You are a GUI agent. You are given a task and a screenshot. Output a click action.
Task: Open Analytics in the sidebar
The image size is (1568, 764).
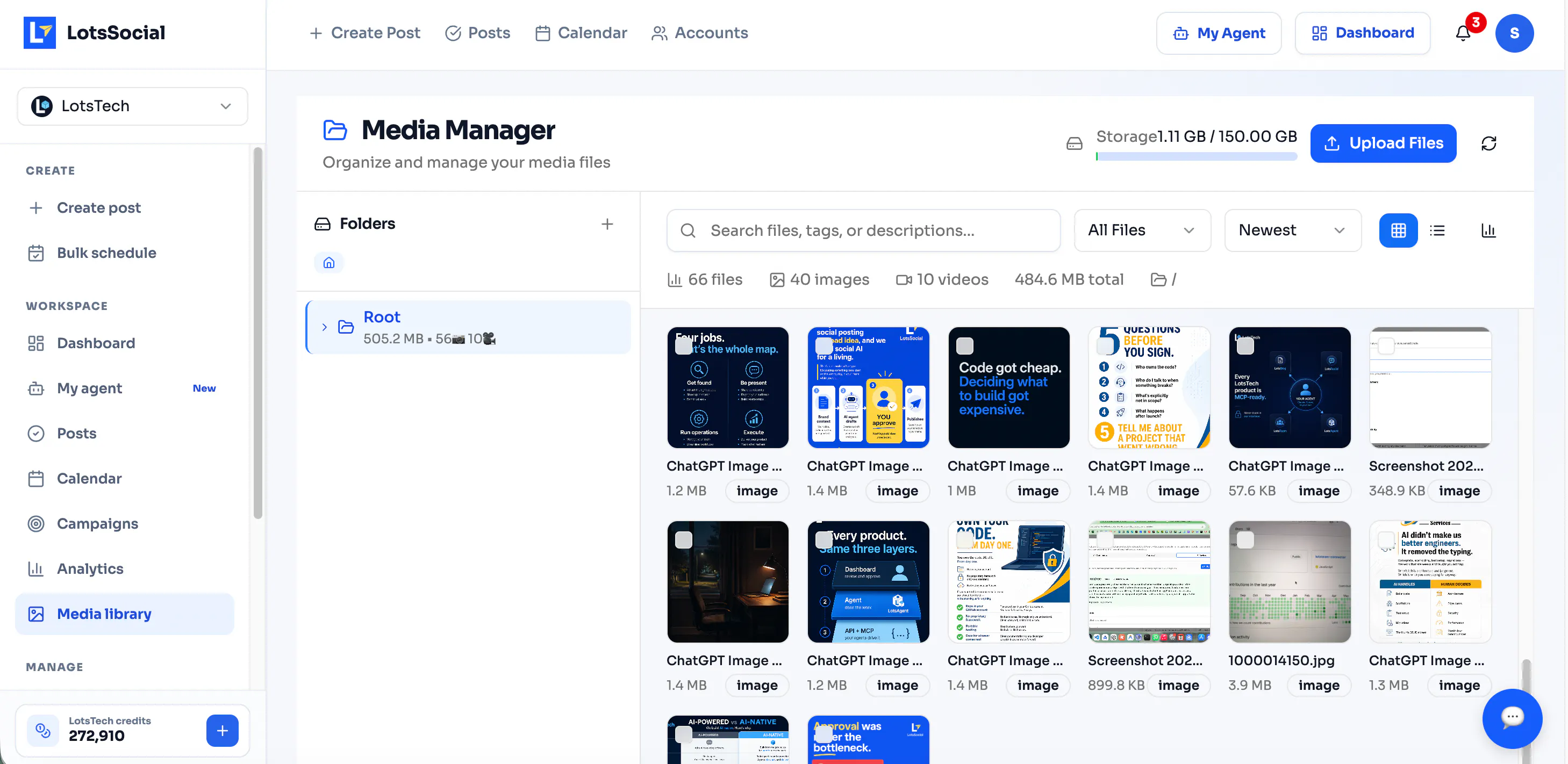click(x=125, y=569)
